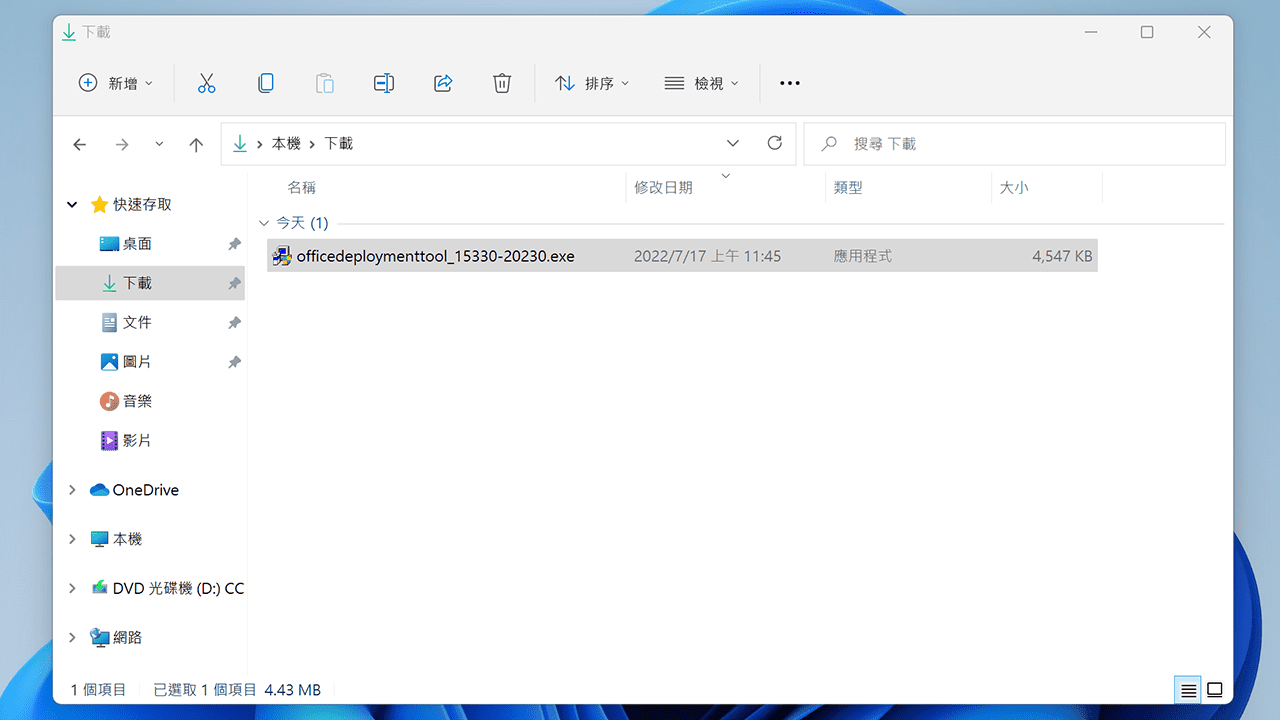Screen dimensions: 1280x720
Task: Switch to details view in the status bar
Action: click(x=1187, y=689)
